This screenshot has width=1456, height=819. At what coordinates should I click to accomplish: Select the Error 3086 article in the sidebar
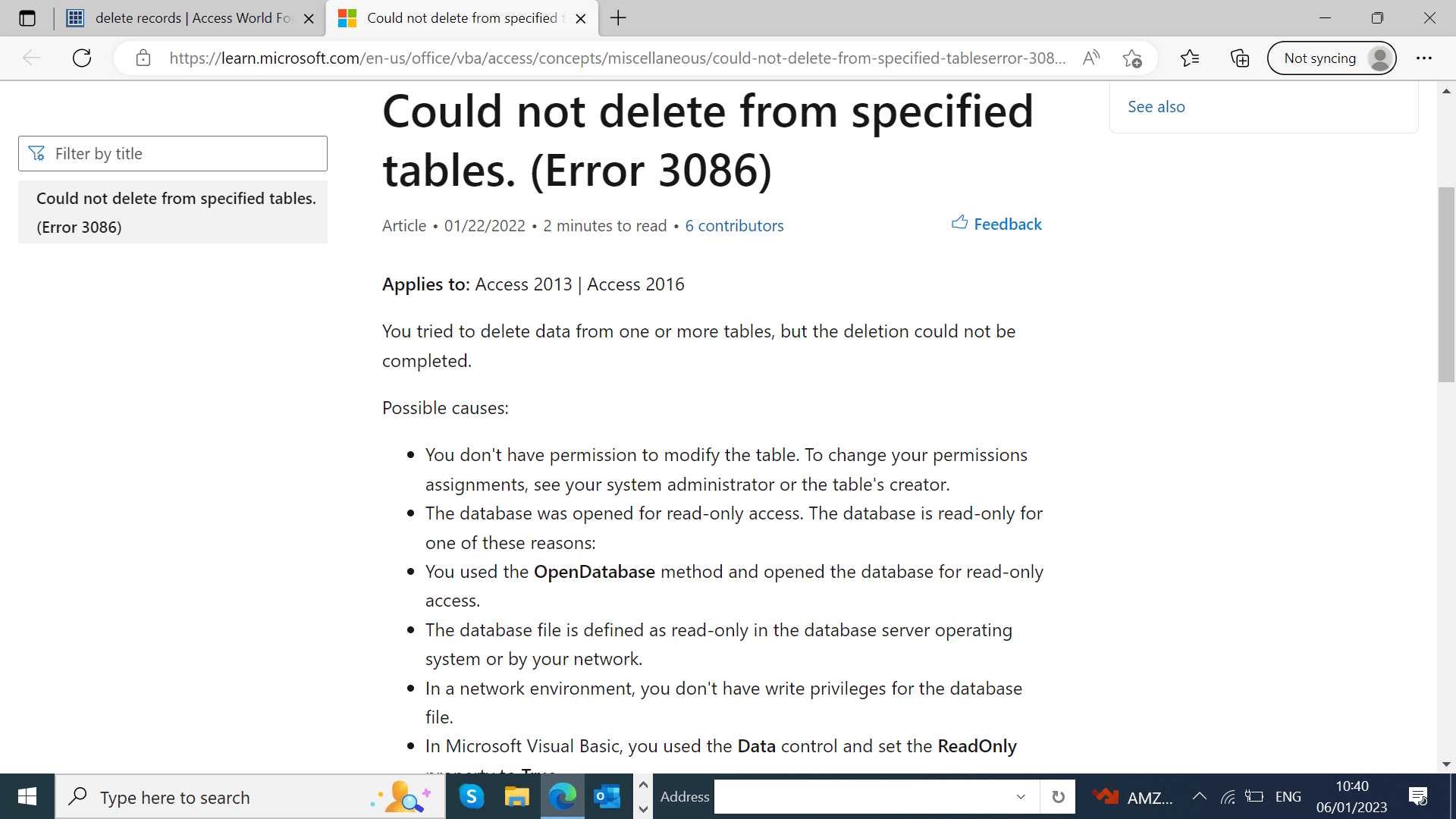coord(176,212)
